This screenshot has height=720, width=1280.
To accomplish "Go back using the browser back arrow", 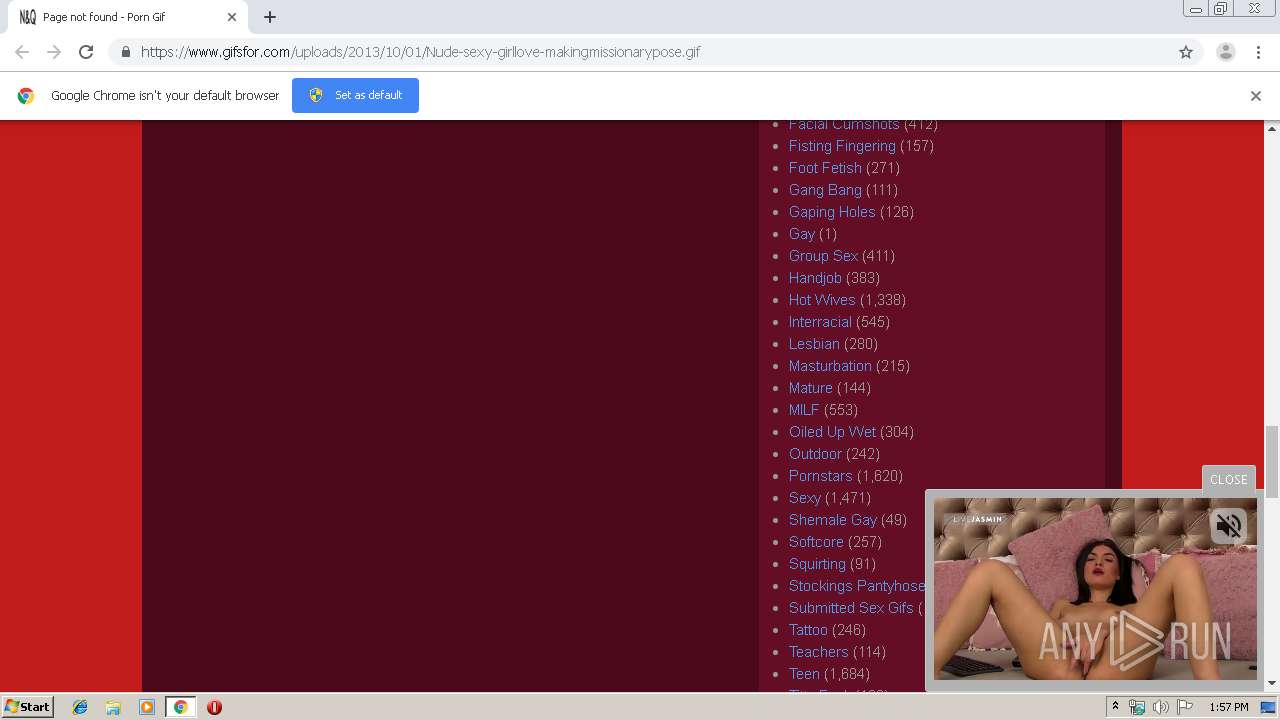I will point(22,52).
